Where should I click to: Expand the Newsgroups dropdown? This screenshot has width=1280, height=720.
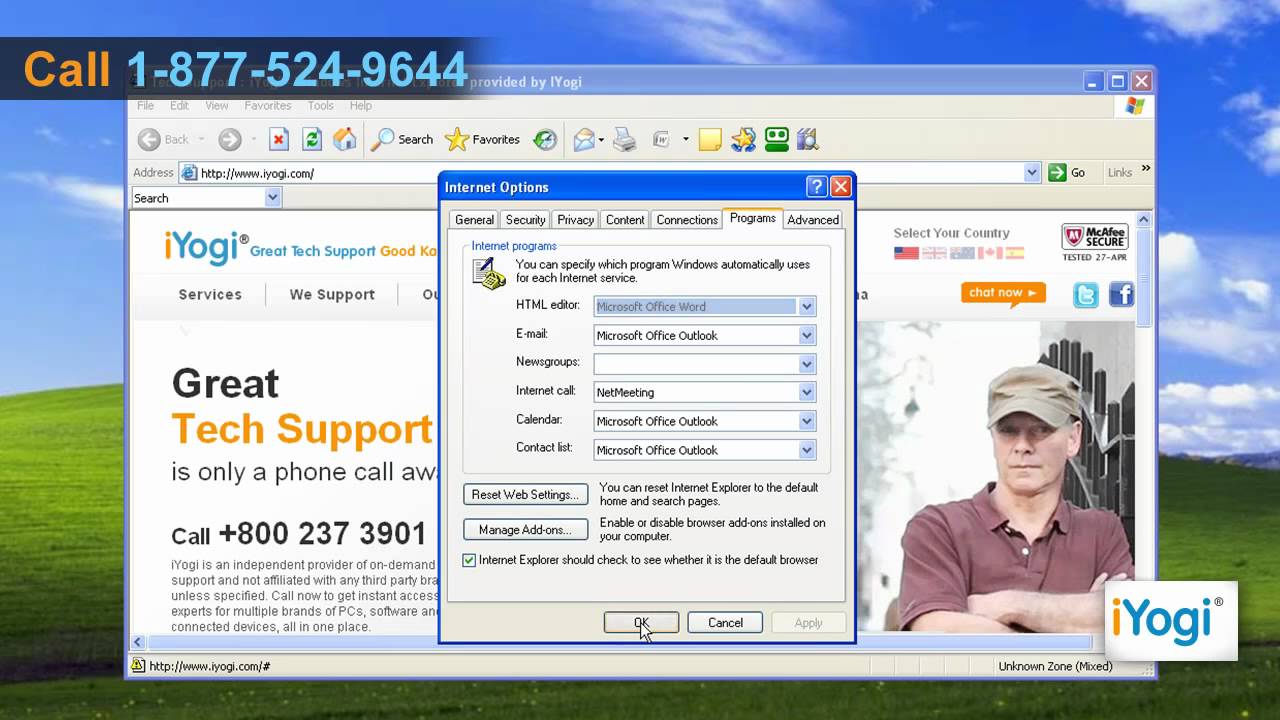[807, 364]
